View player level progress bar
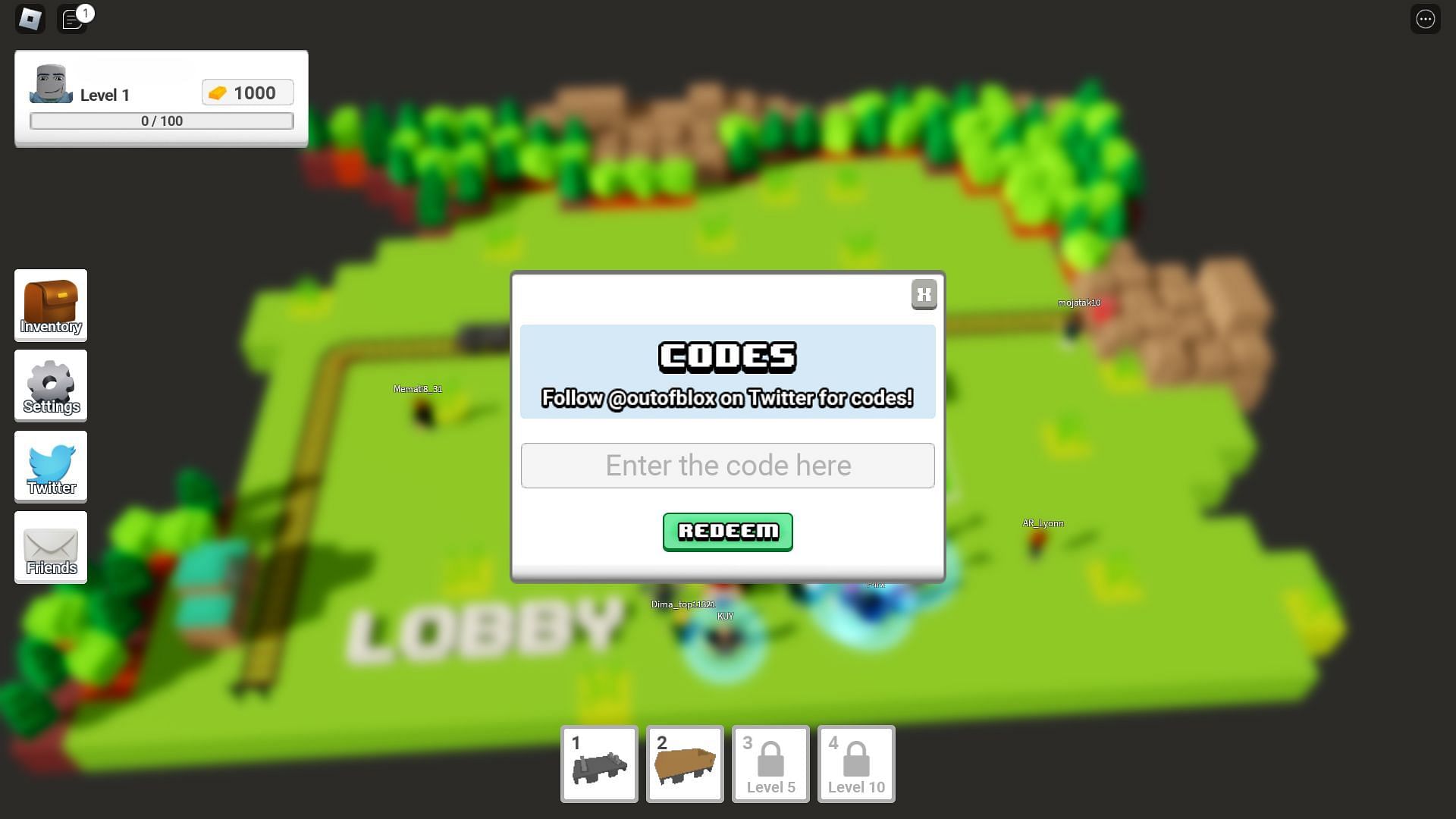This screenshot has width=1456, height=819. [162, 120]
